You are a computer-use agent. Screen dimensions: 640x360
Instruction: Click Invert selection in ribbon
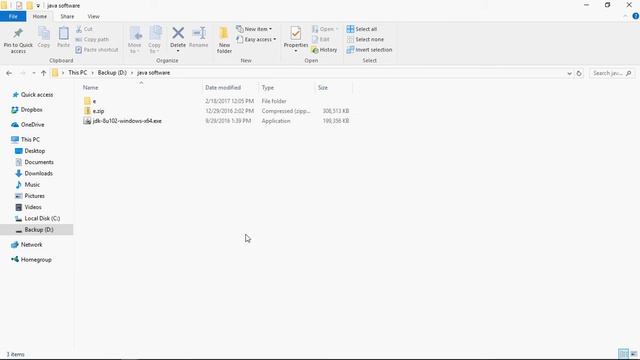(x=369, y=50)
